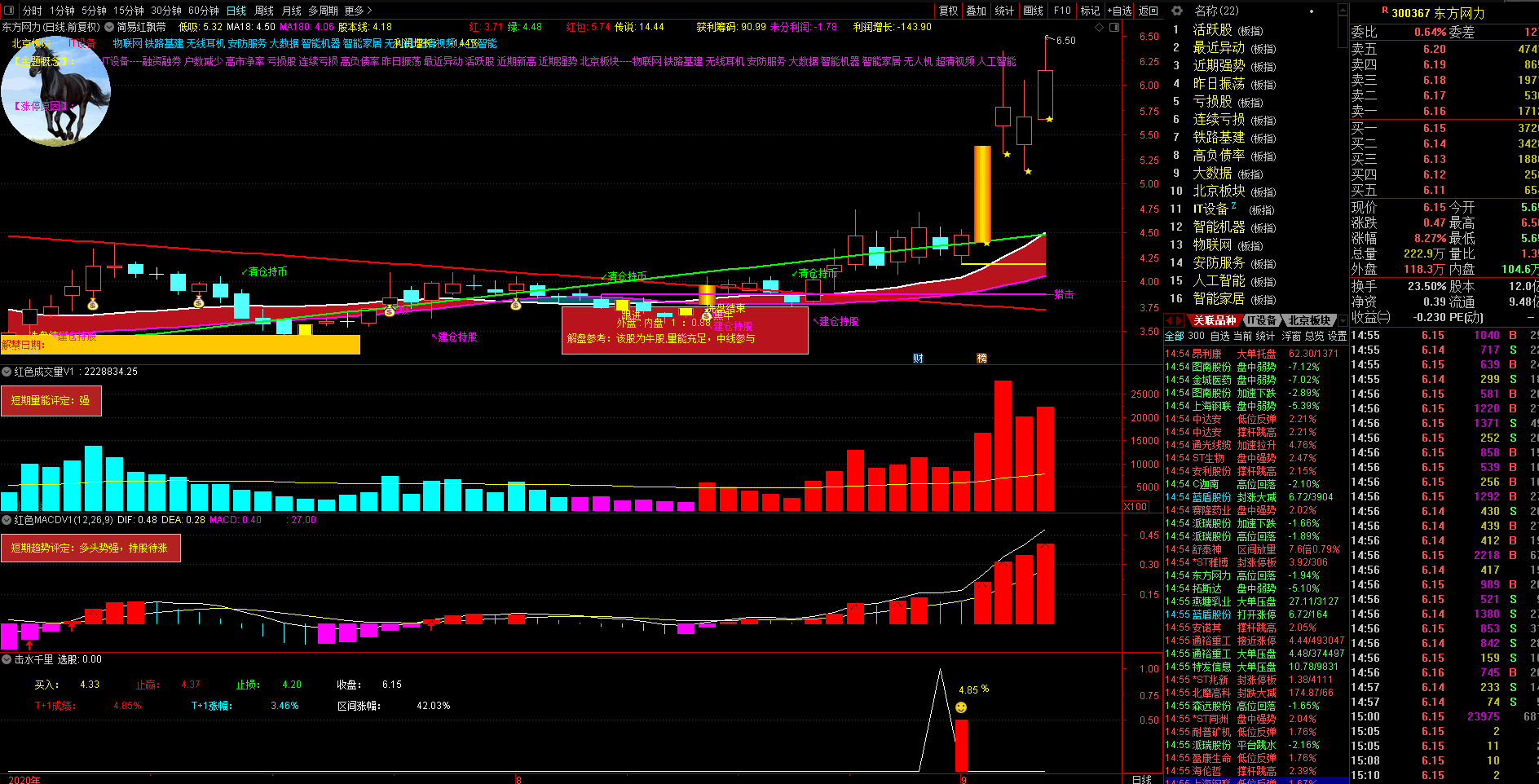This screenshot has height=784, width=1539.
Task: Switch to 周线 weekly chart period
Action: coord(264,11)
